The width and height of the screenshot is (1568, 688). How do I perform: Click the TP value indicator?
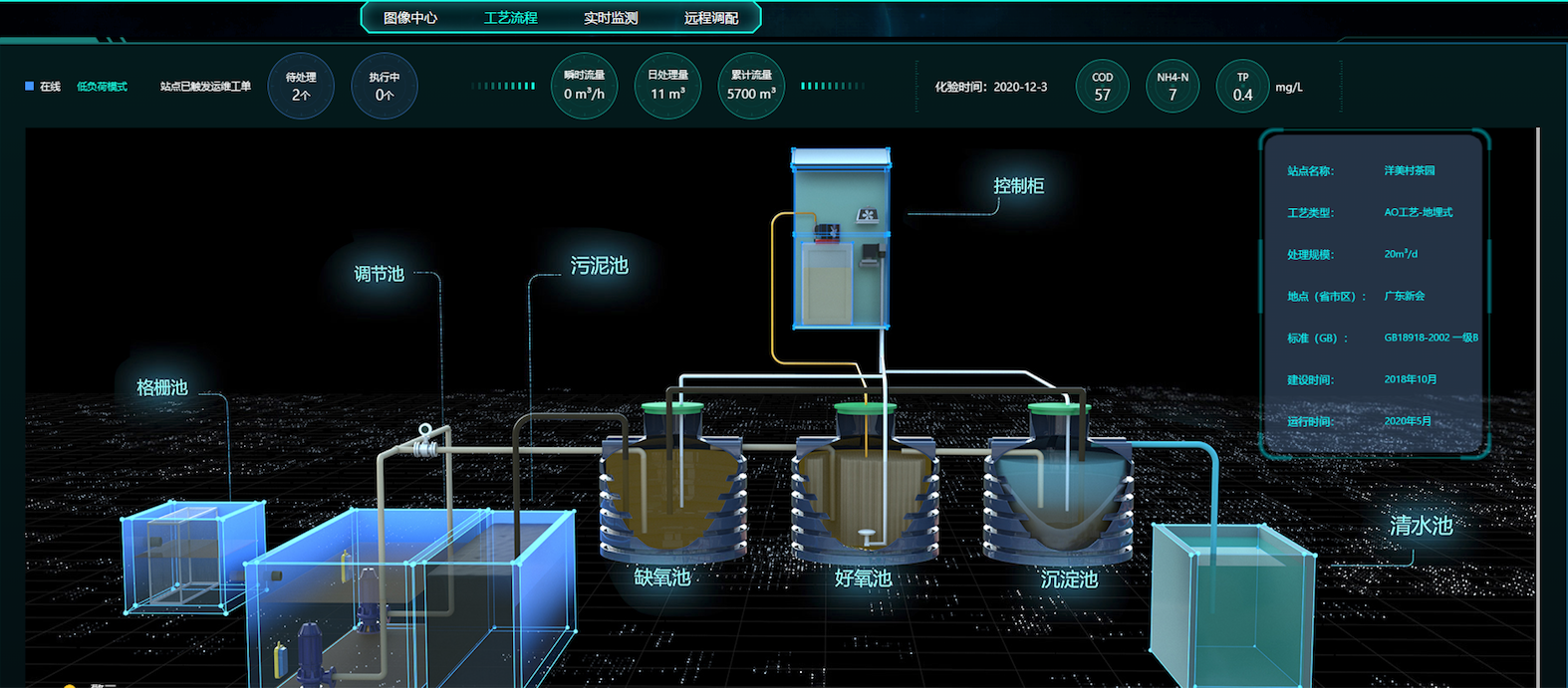pos(1242,87)
